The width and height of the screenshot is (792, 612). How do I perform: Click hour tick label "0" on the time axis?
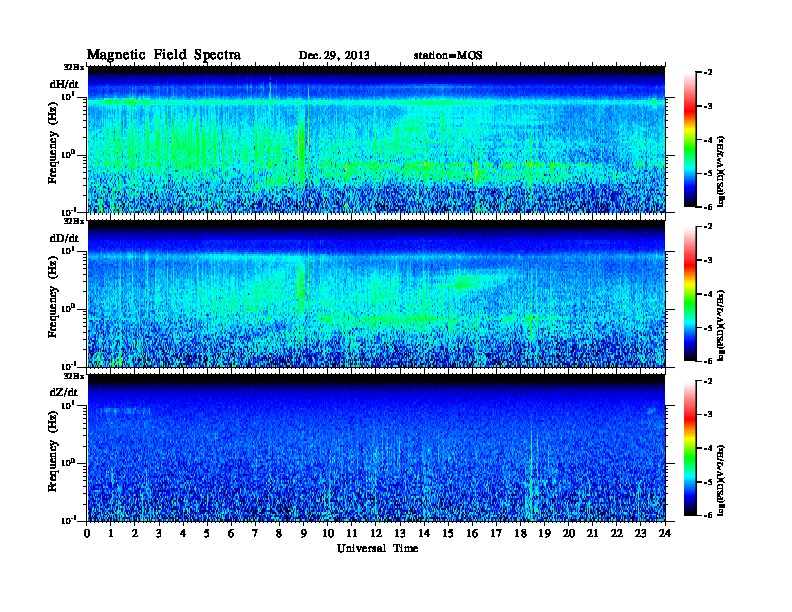click(x=87, y=533)
